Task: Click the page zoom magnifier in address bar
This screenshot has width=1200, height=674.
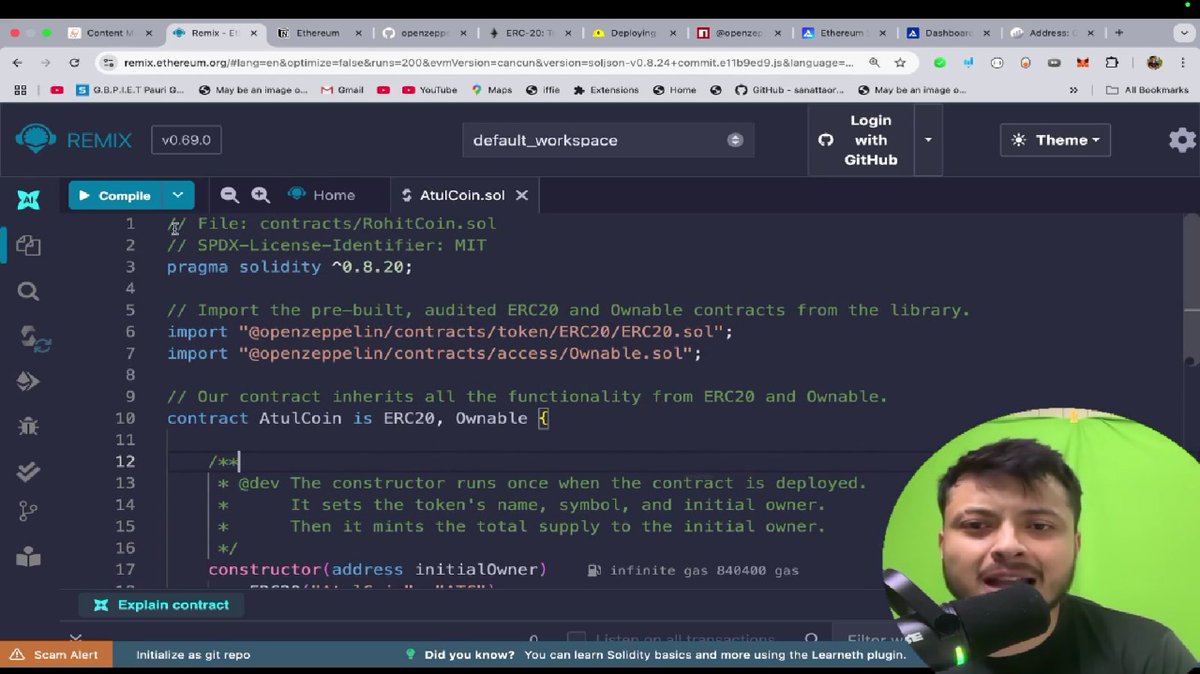Action: pyautogui.click(x=875, y=62)
